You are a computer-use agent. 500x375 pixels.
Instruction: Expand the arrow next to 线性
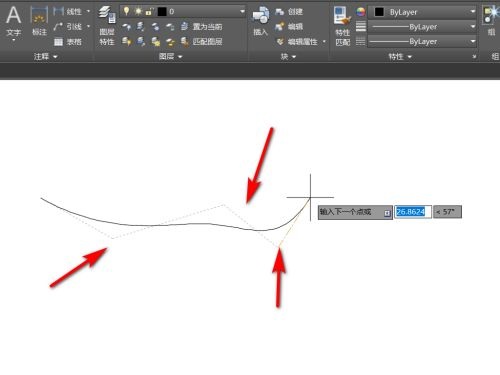click(88, 12)
